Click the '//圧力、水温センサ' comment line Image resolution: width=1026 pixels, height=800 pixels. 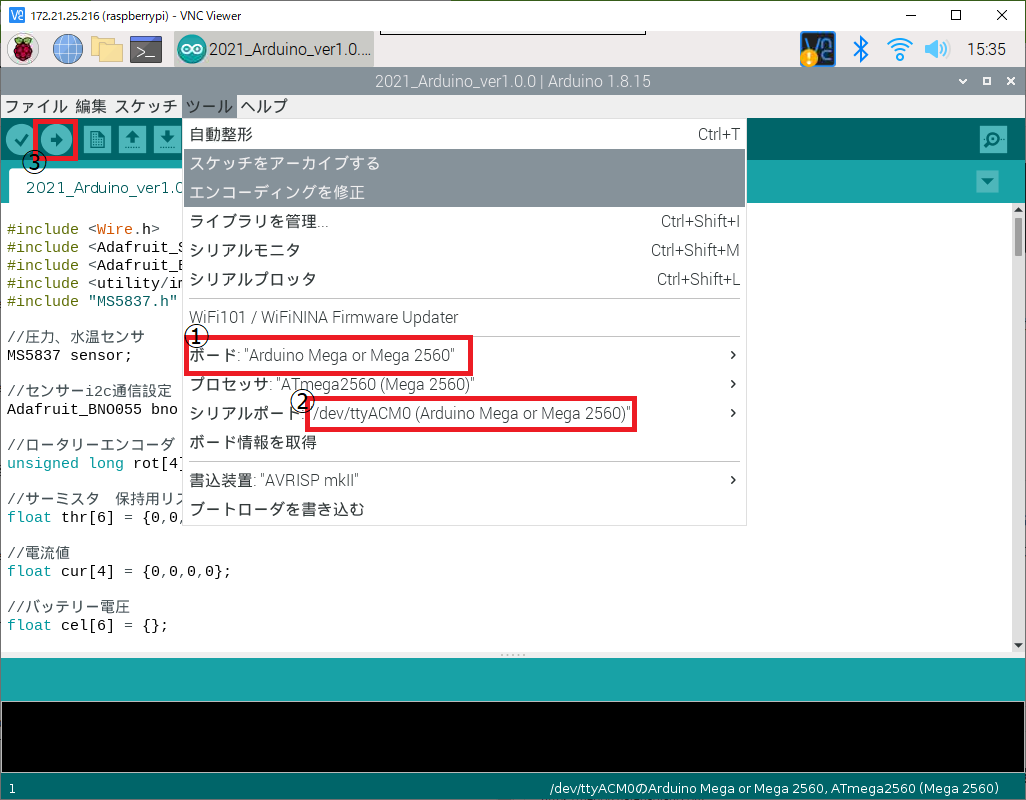[x=76, y=337]
